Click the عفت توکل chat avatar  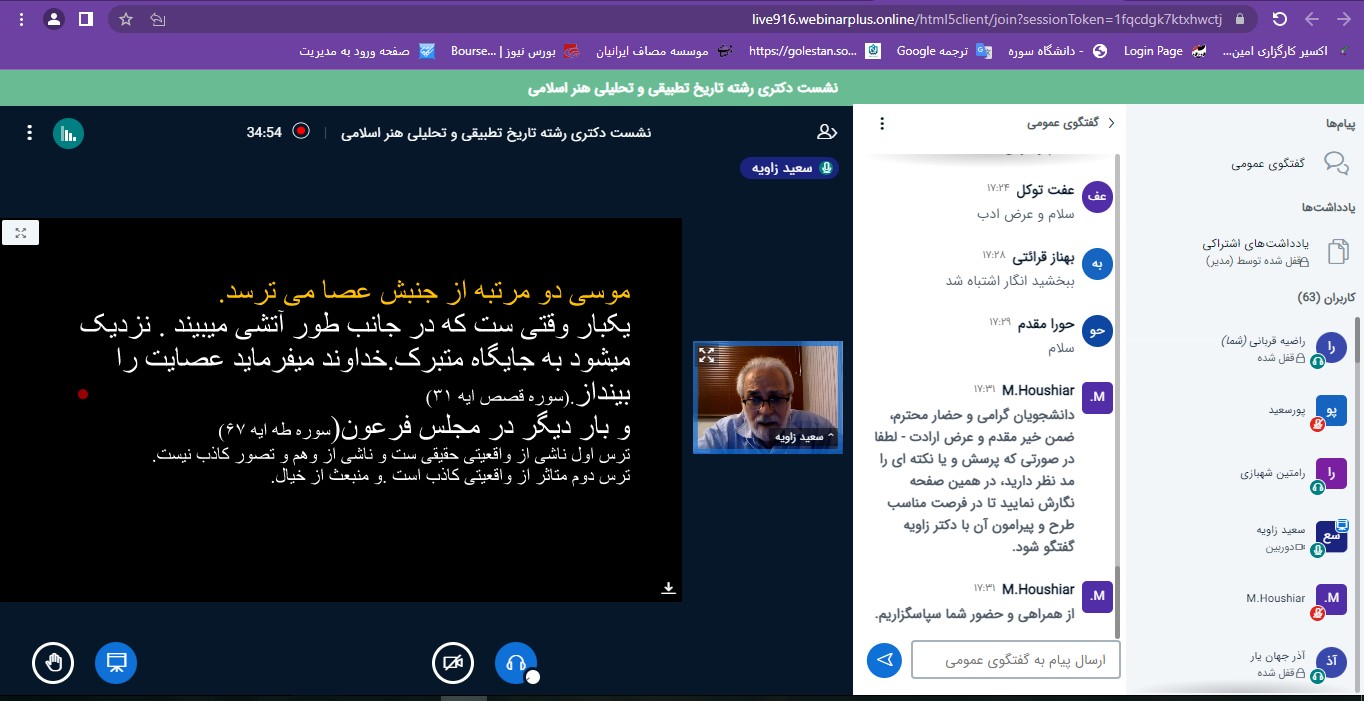[1097, 197]
